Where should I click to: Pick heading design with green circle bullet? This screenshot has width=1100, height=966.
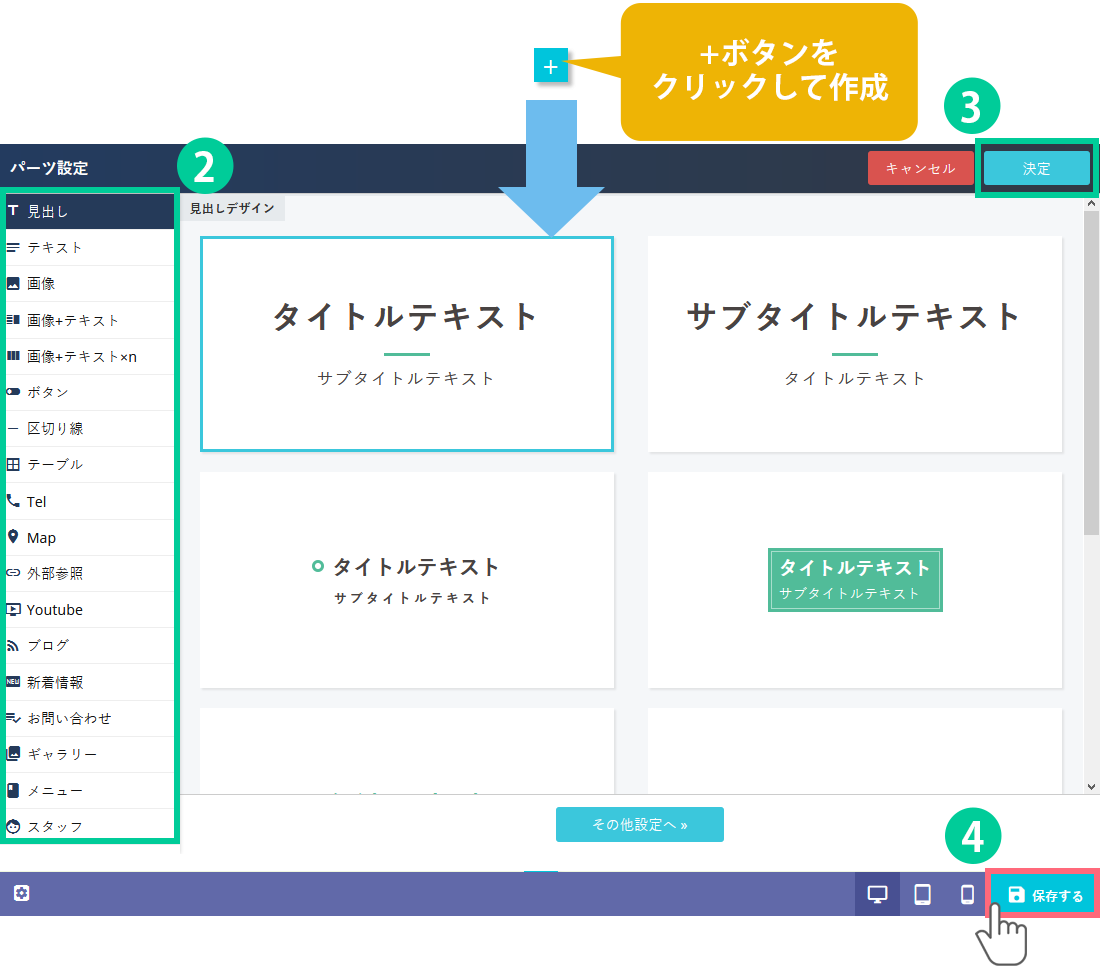pyautogui.click(x=406, y=580)
